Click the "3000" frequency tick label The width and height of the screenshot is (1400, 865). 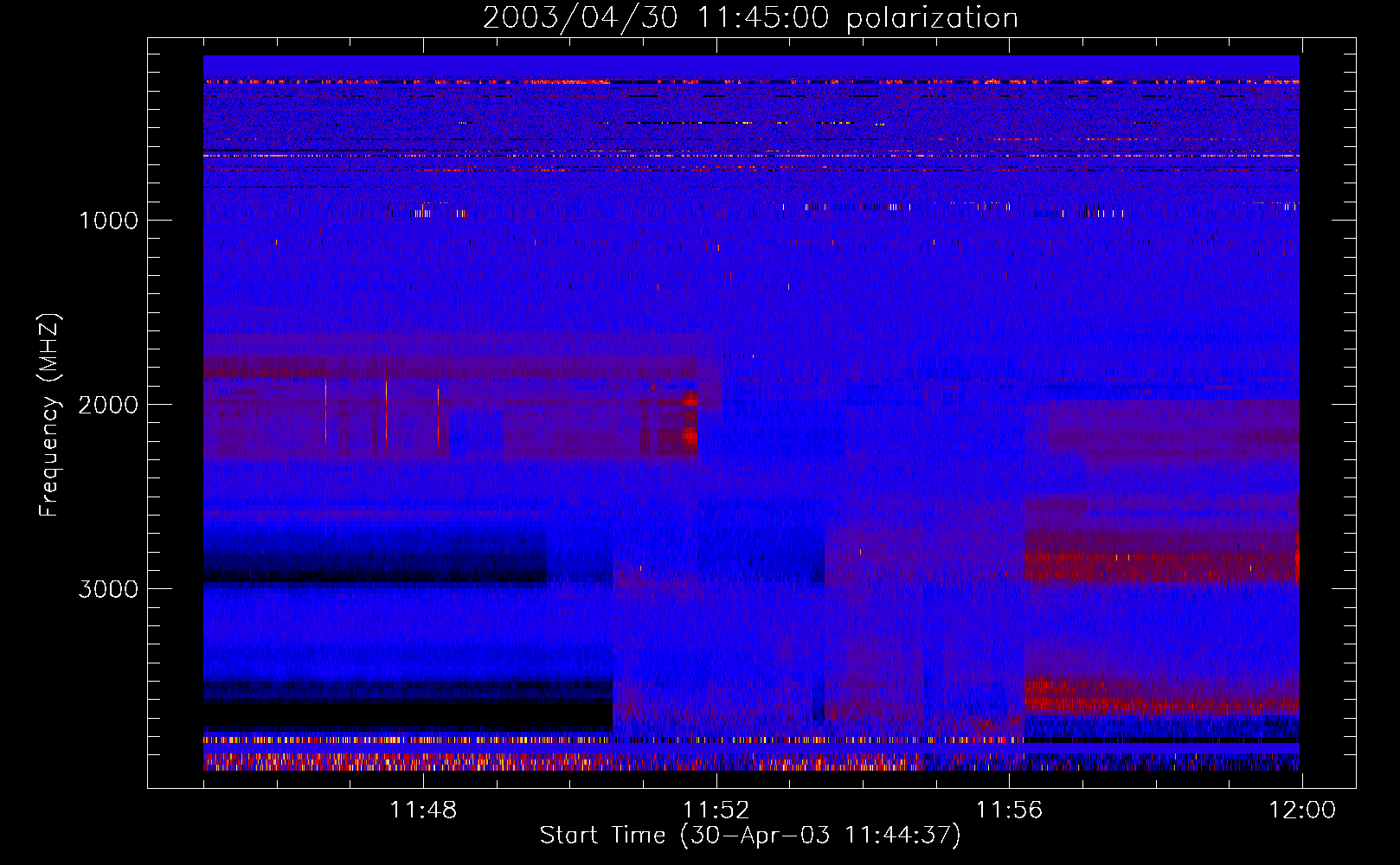[x=108, y=589]
